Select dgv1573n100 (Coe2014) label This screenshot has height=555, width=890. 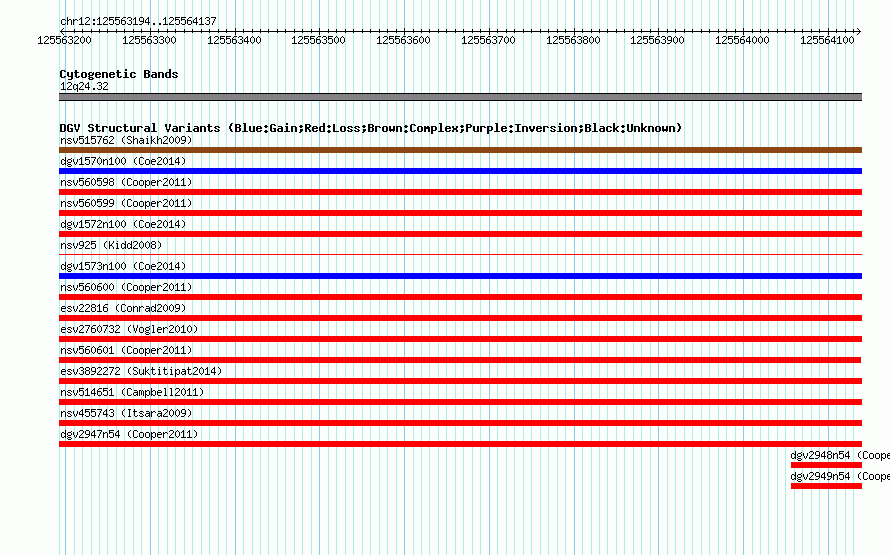pyautogui.click(x=123, y=266)
